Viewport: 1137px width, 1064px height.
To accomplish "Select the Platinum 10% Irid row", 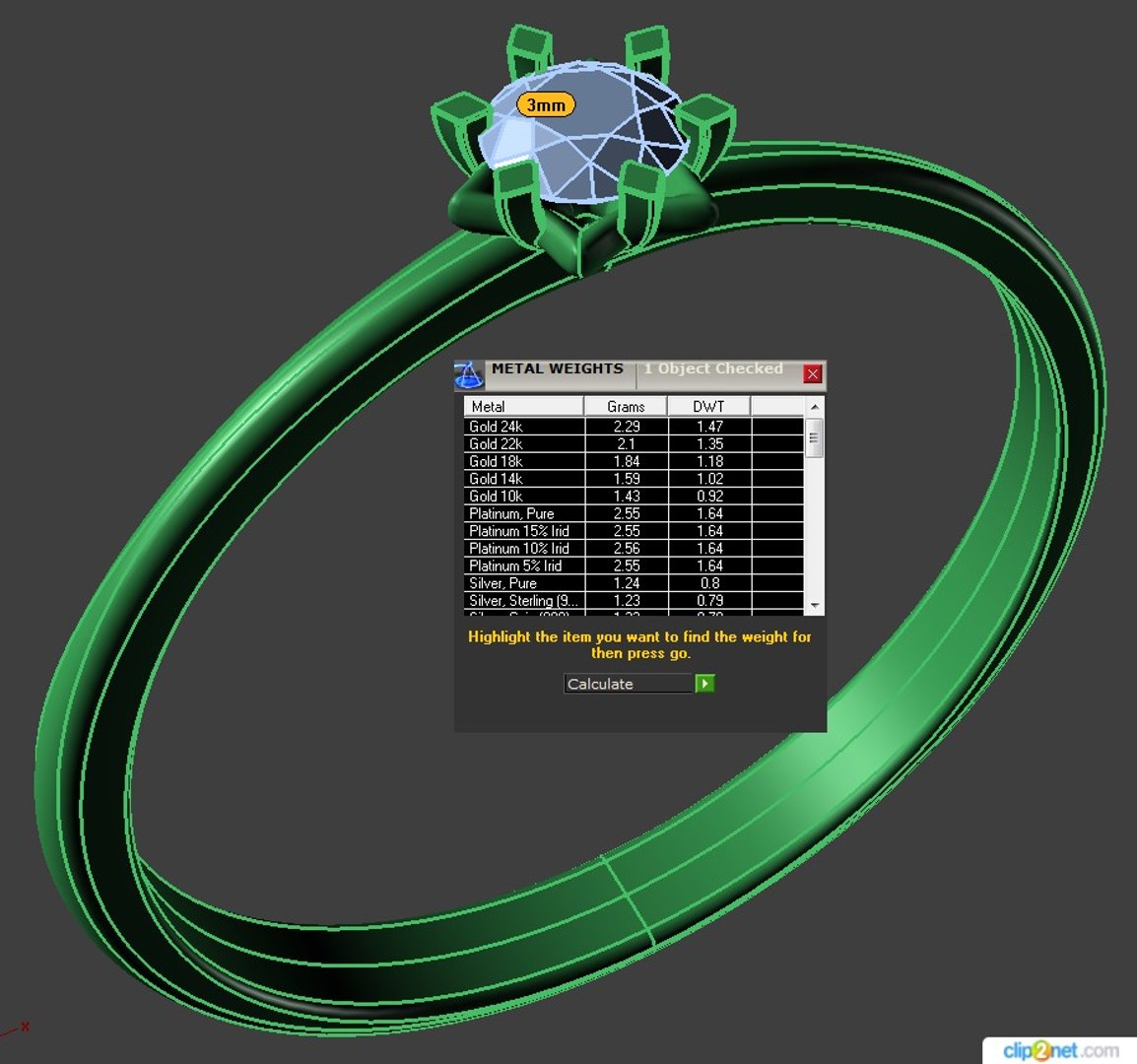I will click(x=634, y=549).
